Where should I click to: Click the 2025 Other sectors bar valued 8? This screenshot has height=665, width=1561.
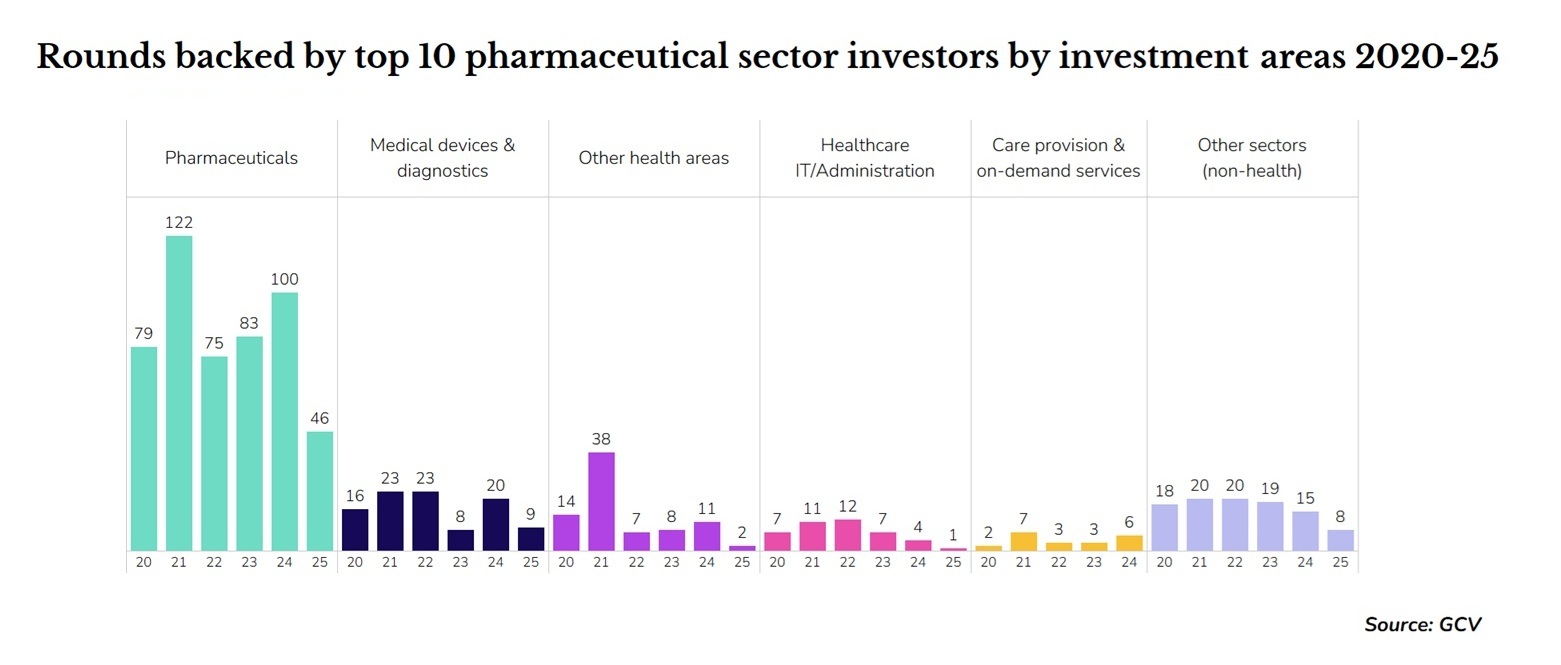tap(1340, 540)
